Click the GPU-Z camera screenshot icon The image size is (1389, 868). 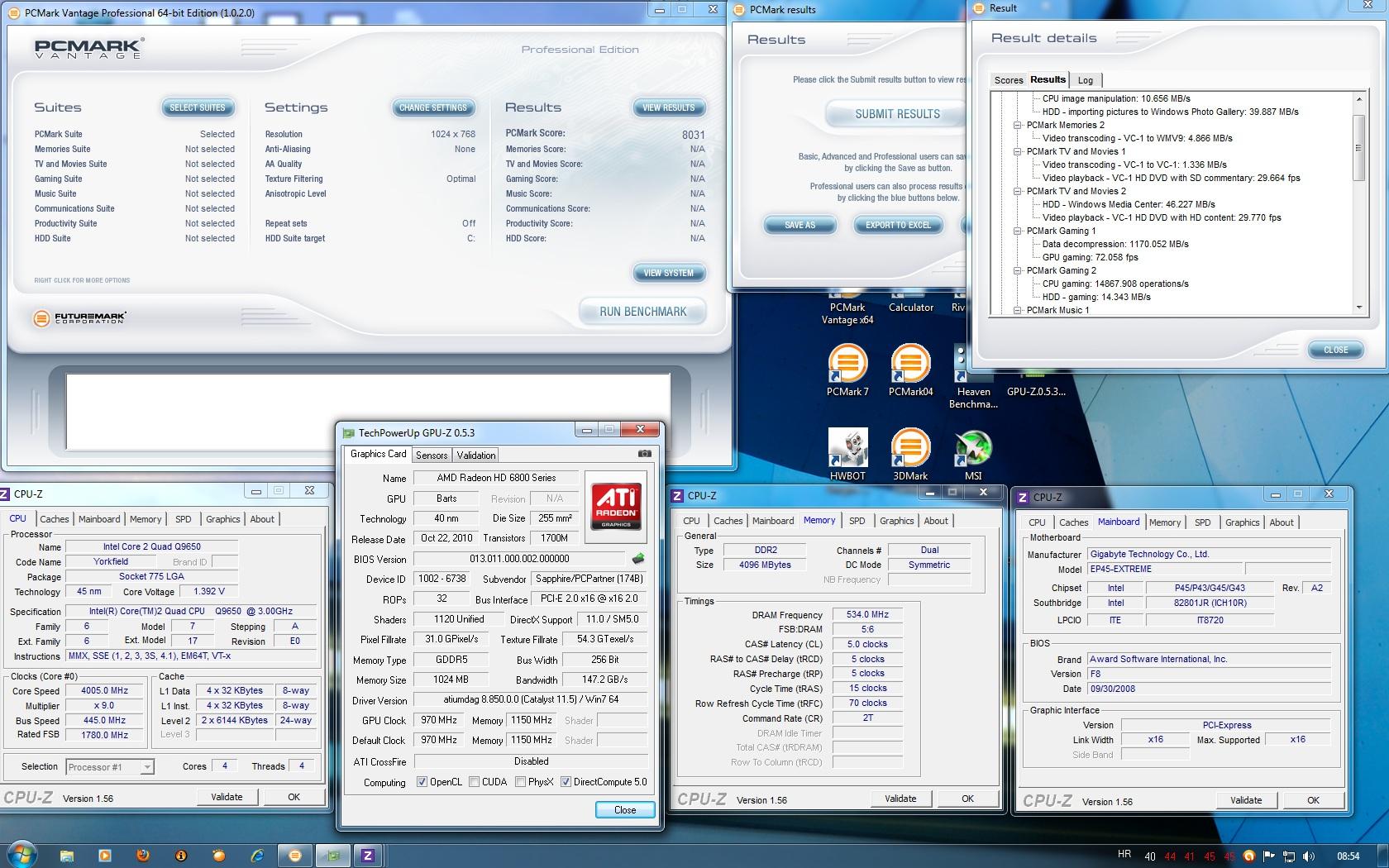(x=645, y=454)
